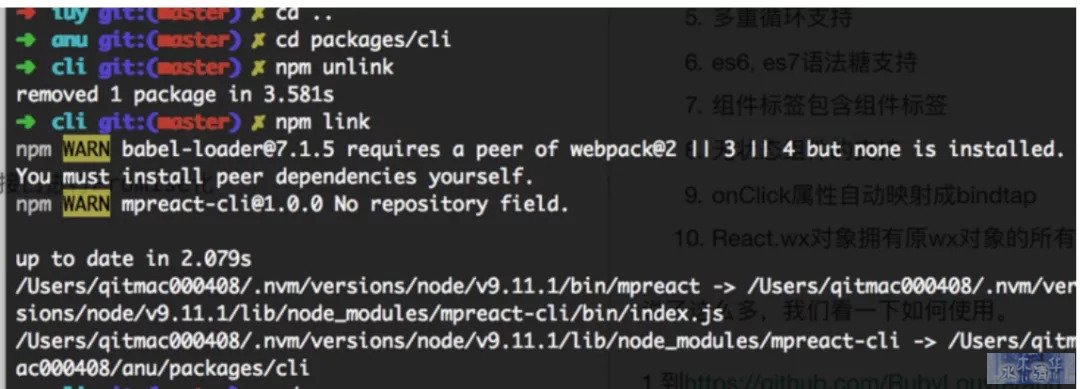1080x389 pixels.
Task: Select the 'npm unlink' command text
Action: [335, 67]
